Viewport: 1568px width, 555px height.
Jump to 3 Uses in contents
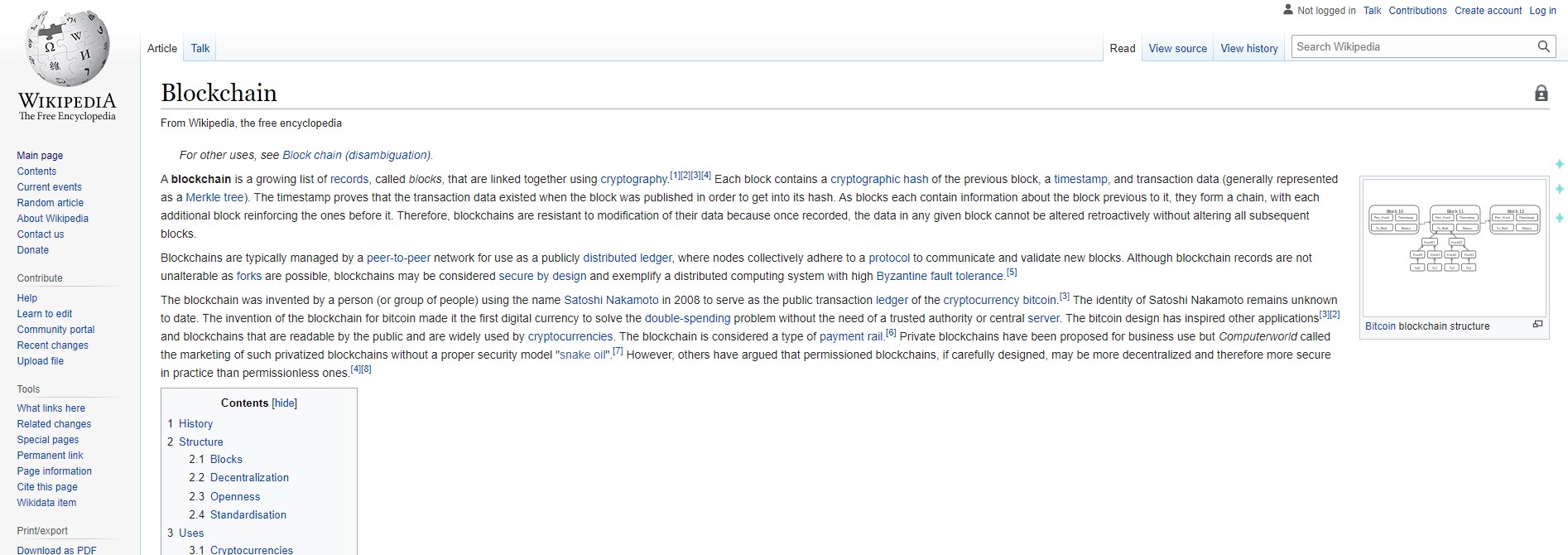point(191,533)
